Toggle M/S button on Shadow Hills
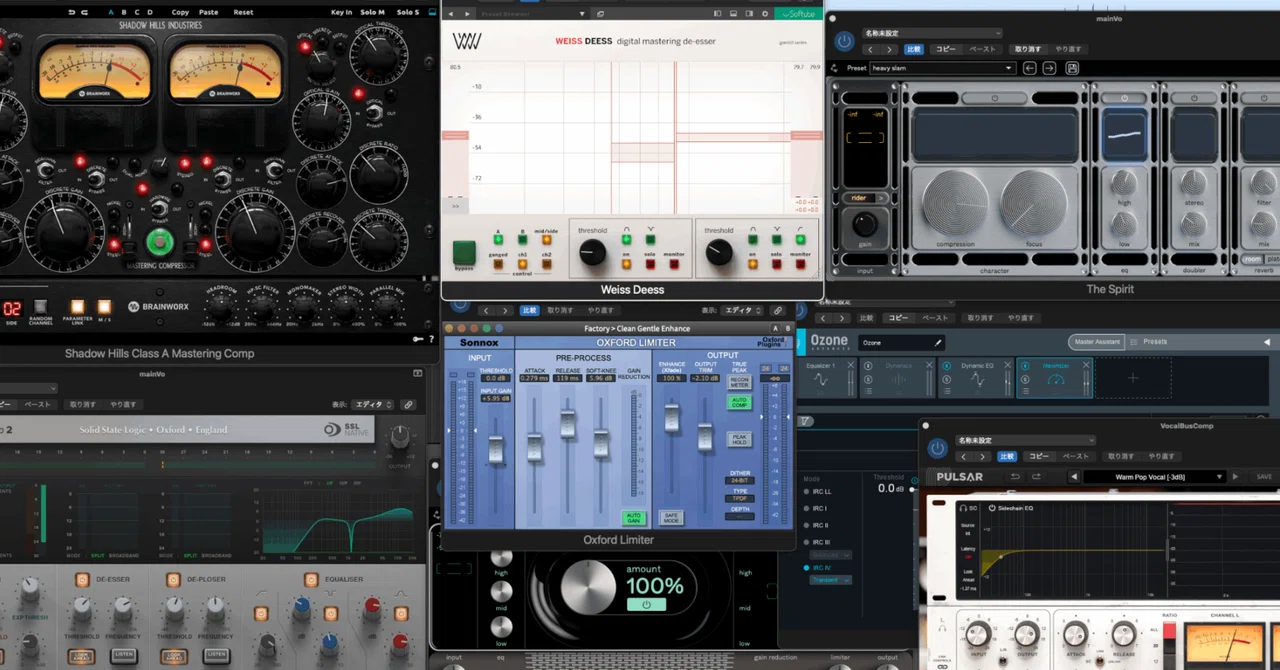This screenshot has width=1280, height=670. coord(104,306)
